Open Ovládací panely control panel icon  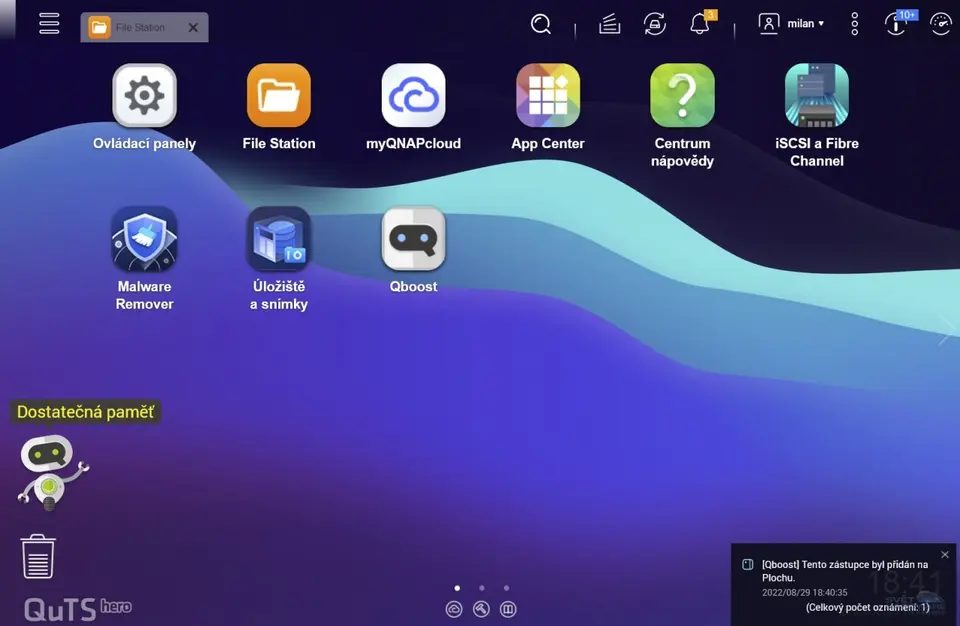144,96
